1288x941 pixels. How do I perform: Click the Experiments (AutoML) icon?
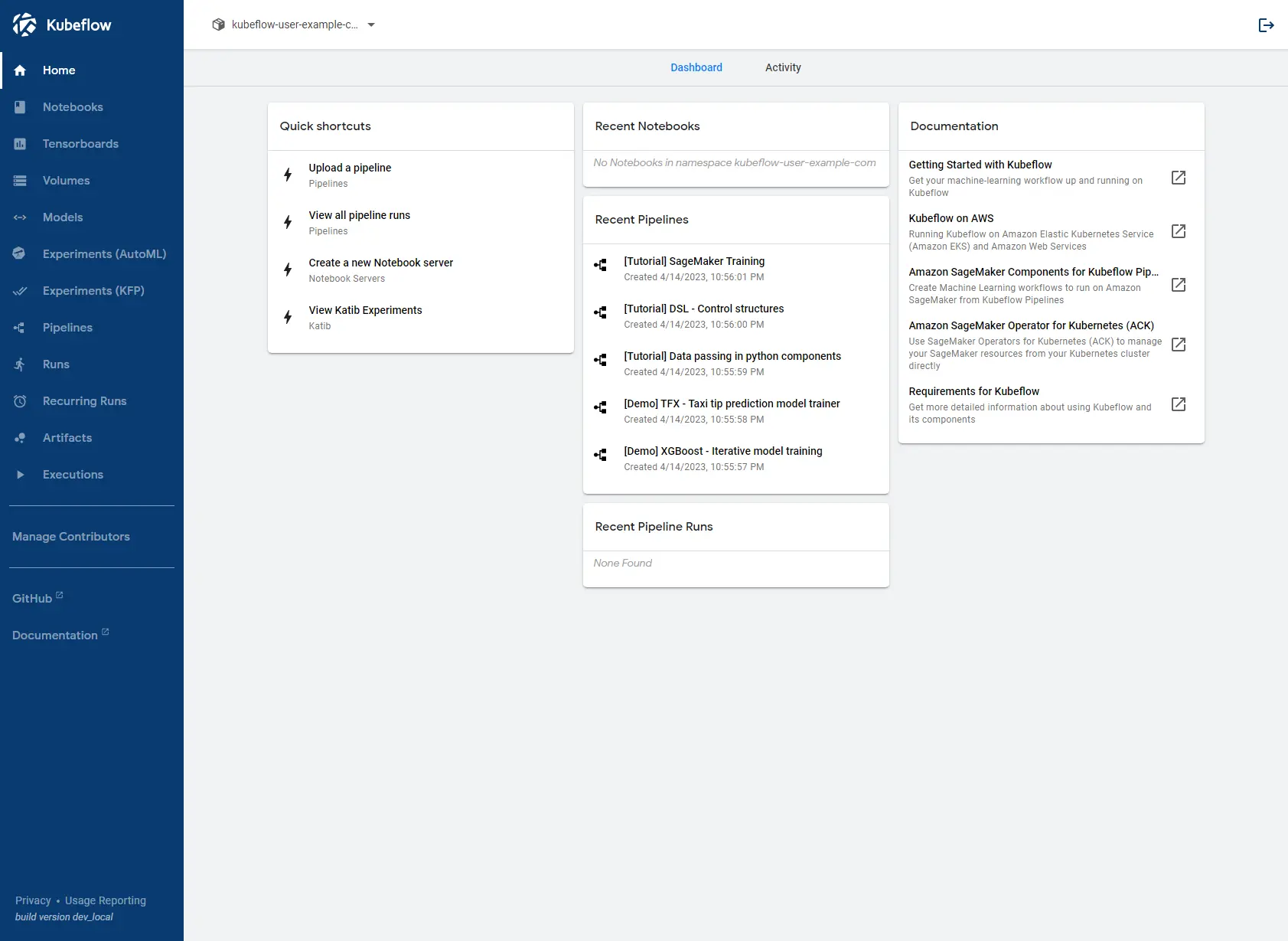coord(20,254)
